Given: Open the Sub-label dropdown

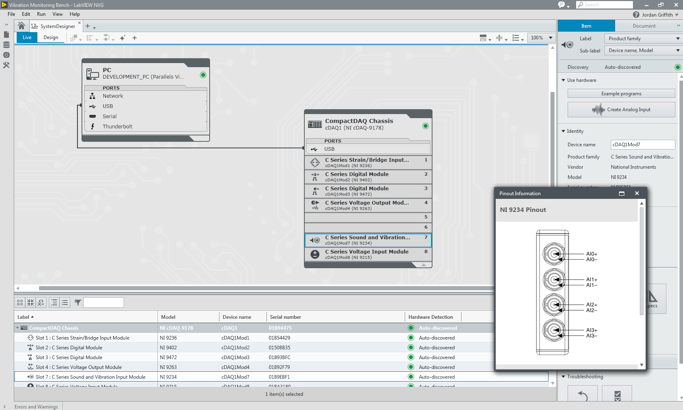Looking at the screenshot, I should point(643,50).
